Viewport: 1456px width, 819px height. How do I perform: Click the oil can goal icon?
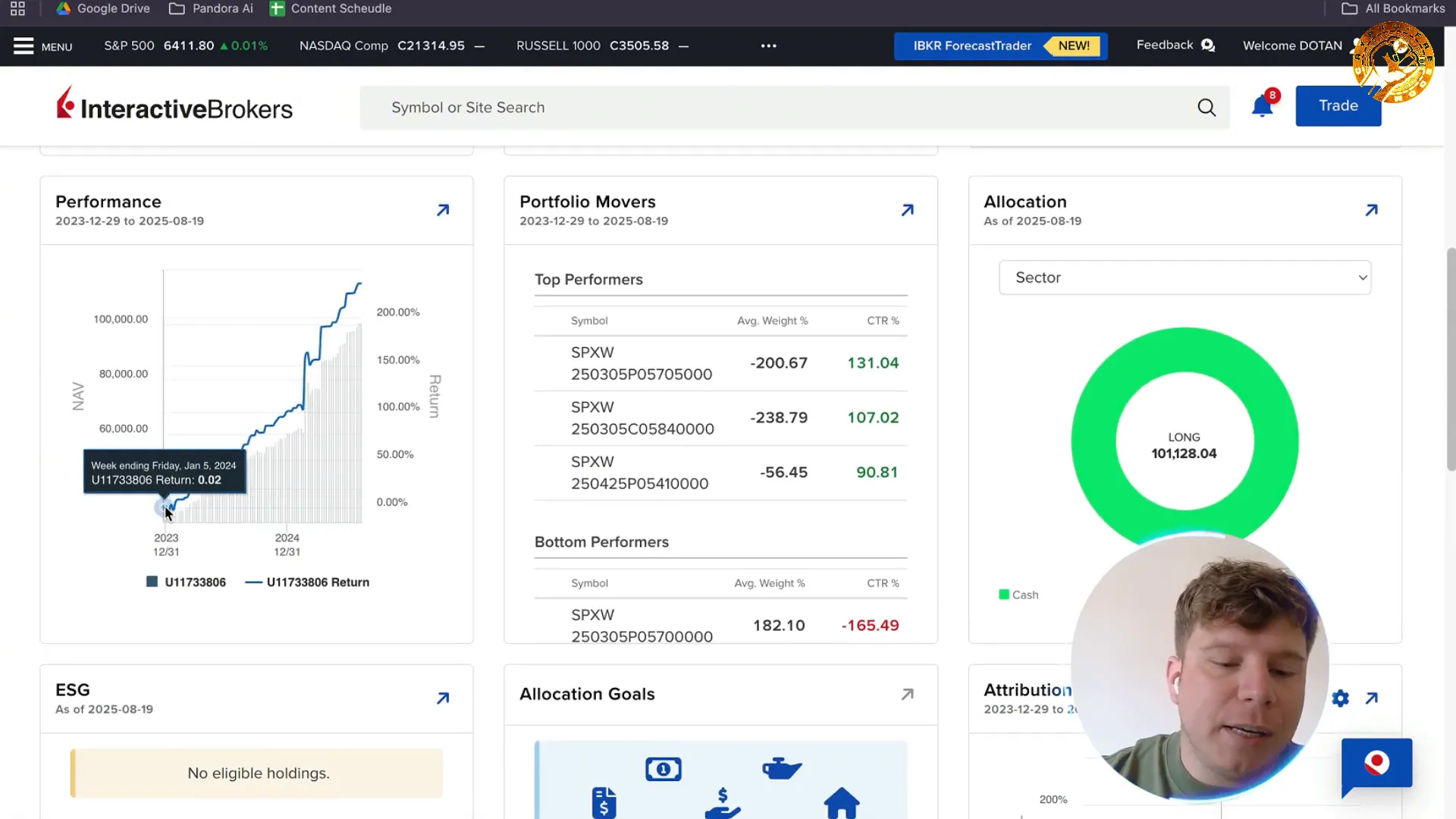[781, 768]
